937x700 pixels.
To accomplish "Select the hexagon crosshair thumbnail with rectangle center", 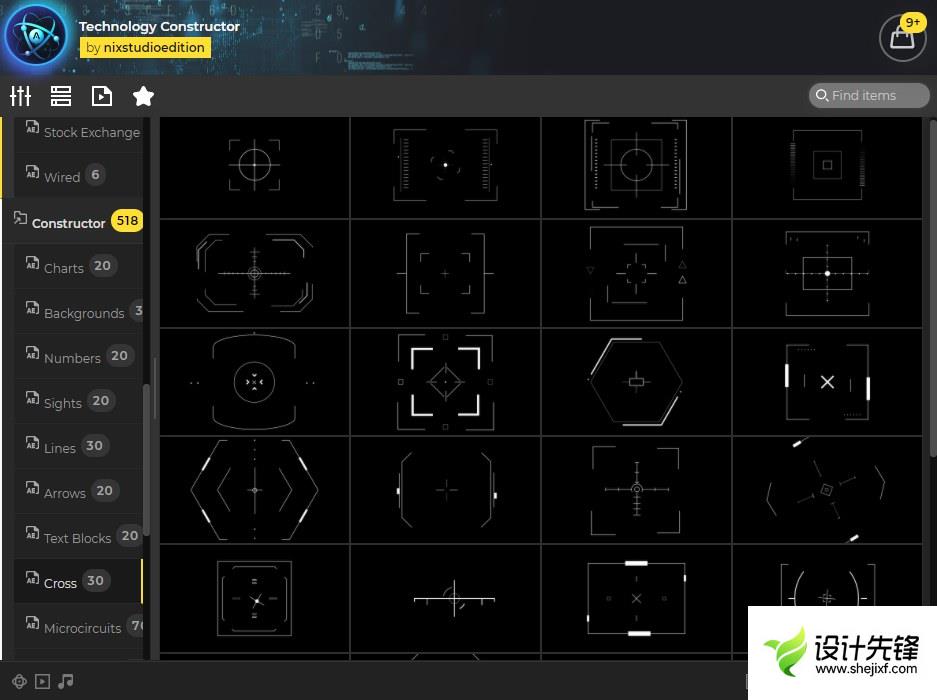I will tap(636, 381).
